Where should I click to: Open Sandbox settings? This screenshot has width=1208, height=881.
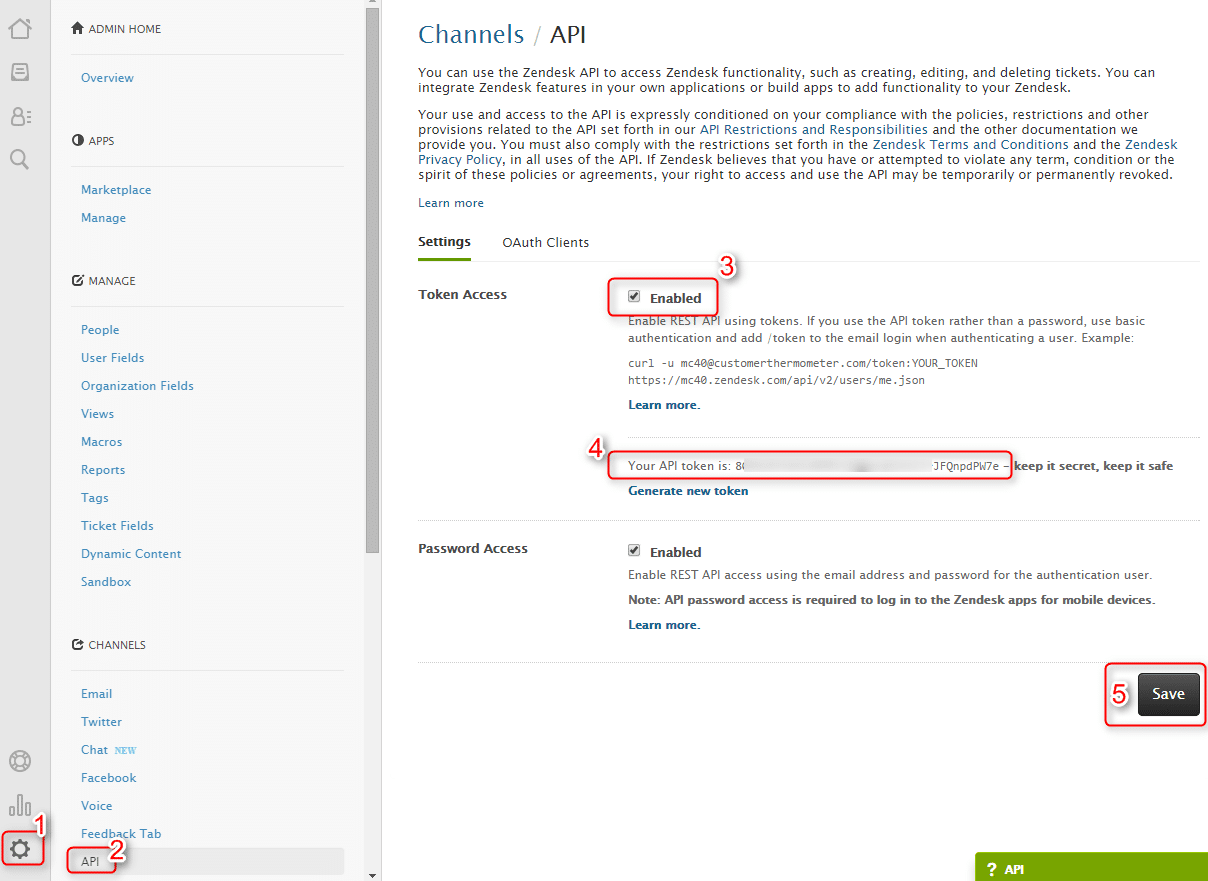106,582
